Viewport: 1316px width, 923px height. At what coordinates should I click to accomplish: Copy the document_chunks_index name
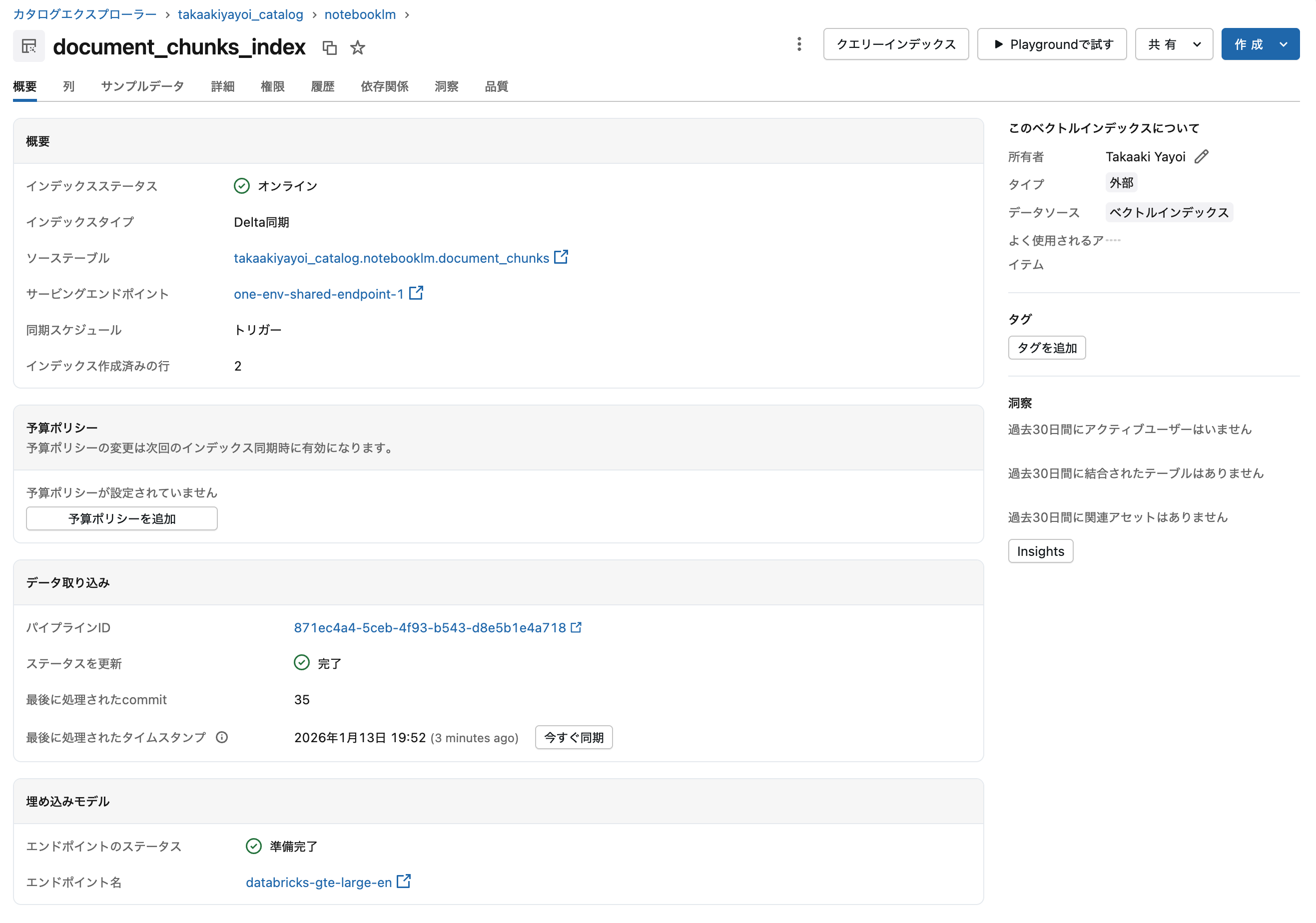tap(330, 48)
